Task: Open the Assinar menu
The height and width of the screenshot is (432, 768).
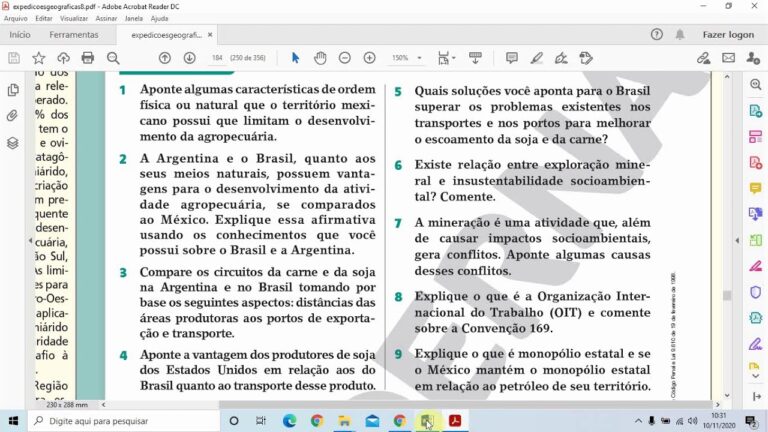Action: (106, 19)
